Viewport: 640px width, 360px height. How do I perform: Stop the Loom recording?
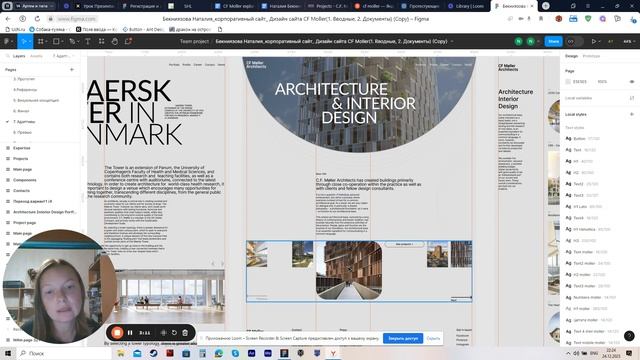pyautogui.click(x=117, y=333)
